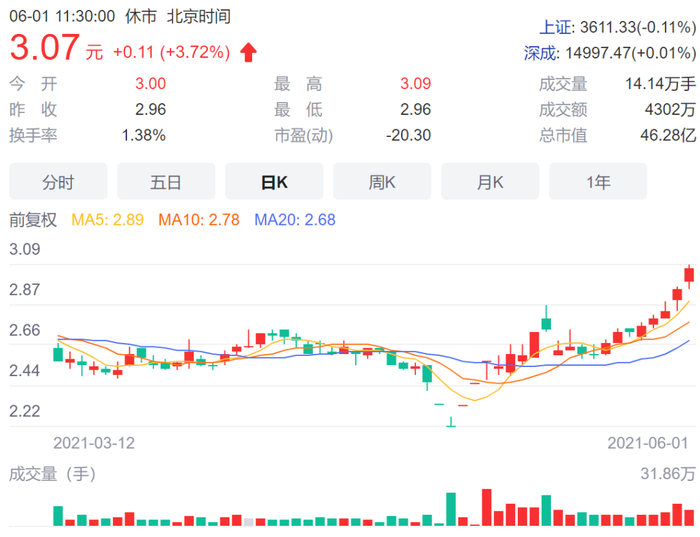Toggle the MA20 moving average label
The image size is (700, 537).
click(x=295, y=218)
